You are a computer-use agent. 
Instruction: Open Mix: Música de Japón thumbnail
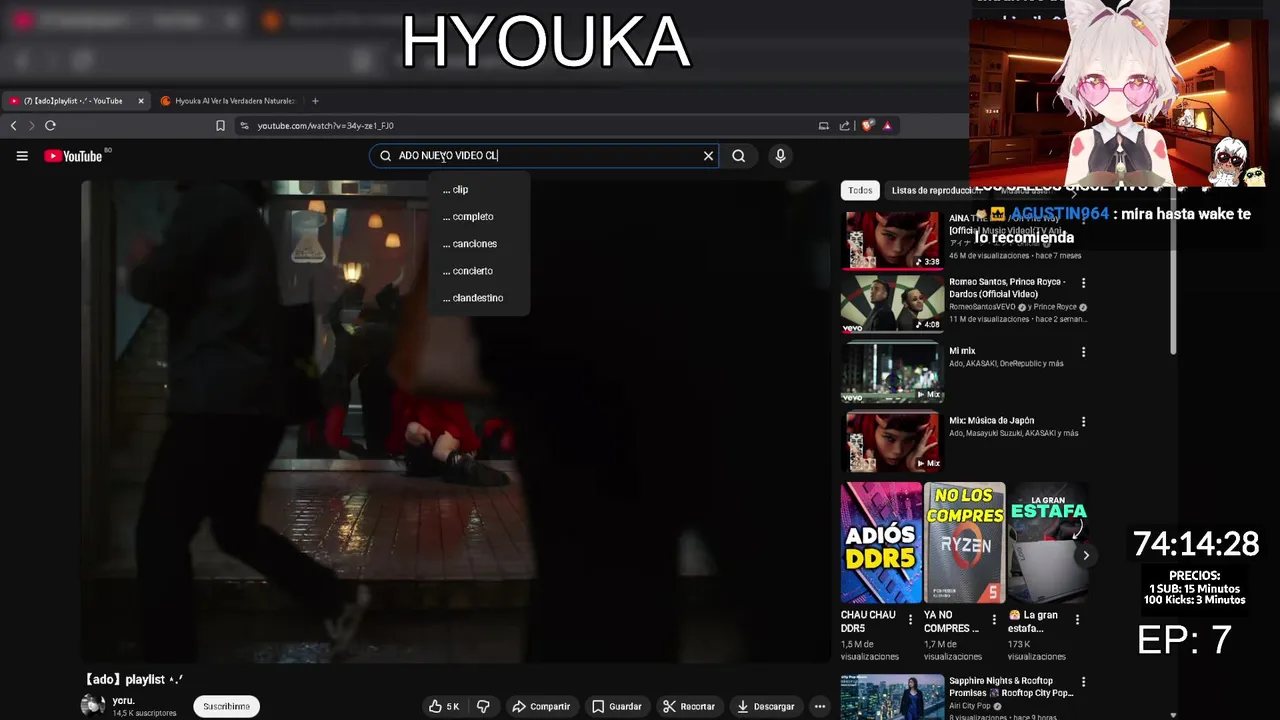click(x=892, y=442)
